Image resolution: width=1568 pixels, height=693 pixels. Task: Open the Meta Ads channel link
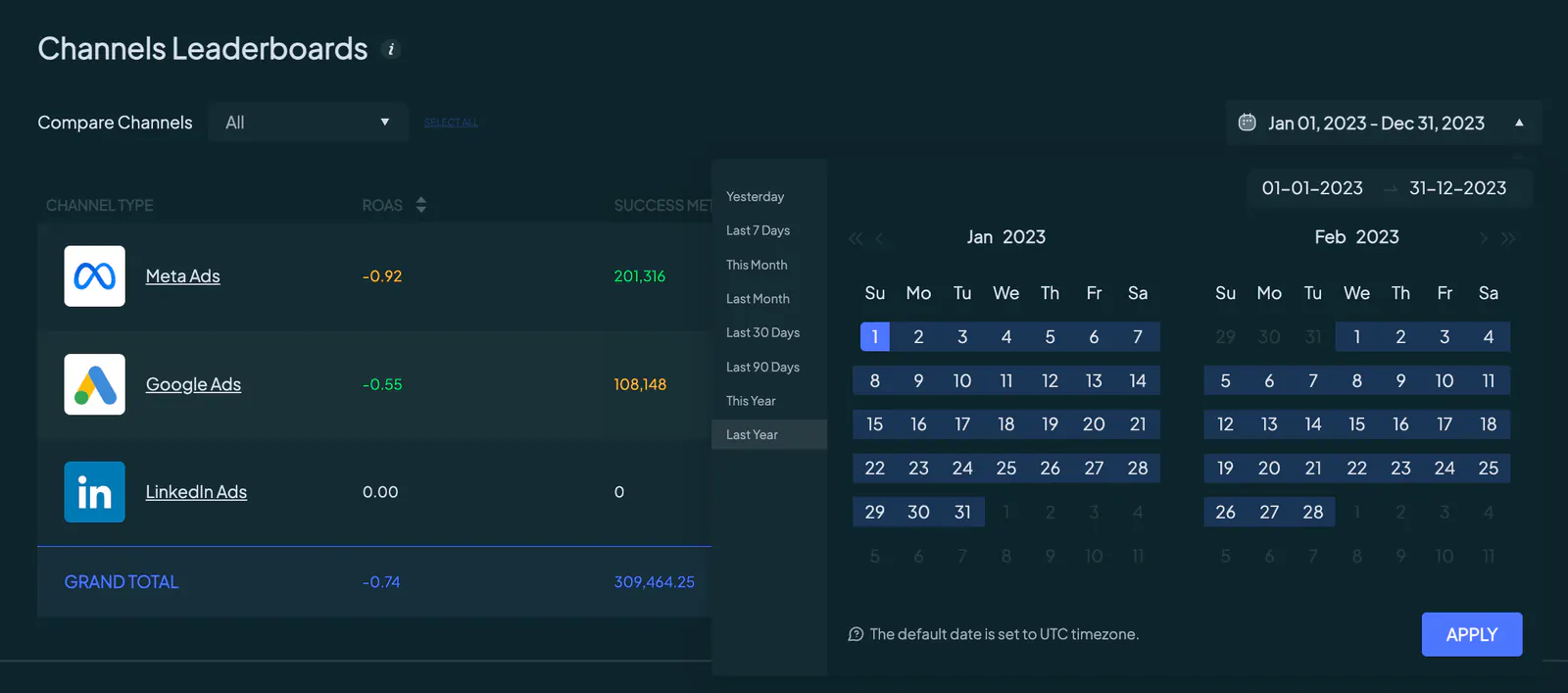[183, 276]
